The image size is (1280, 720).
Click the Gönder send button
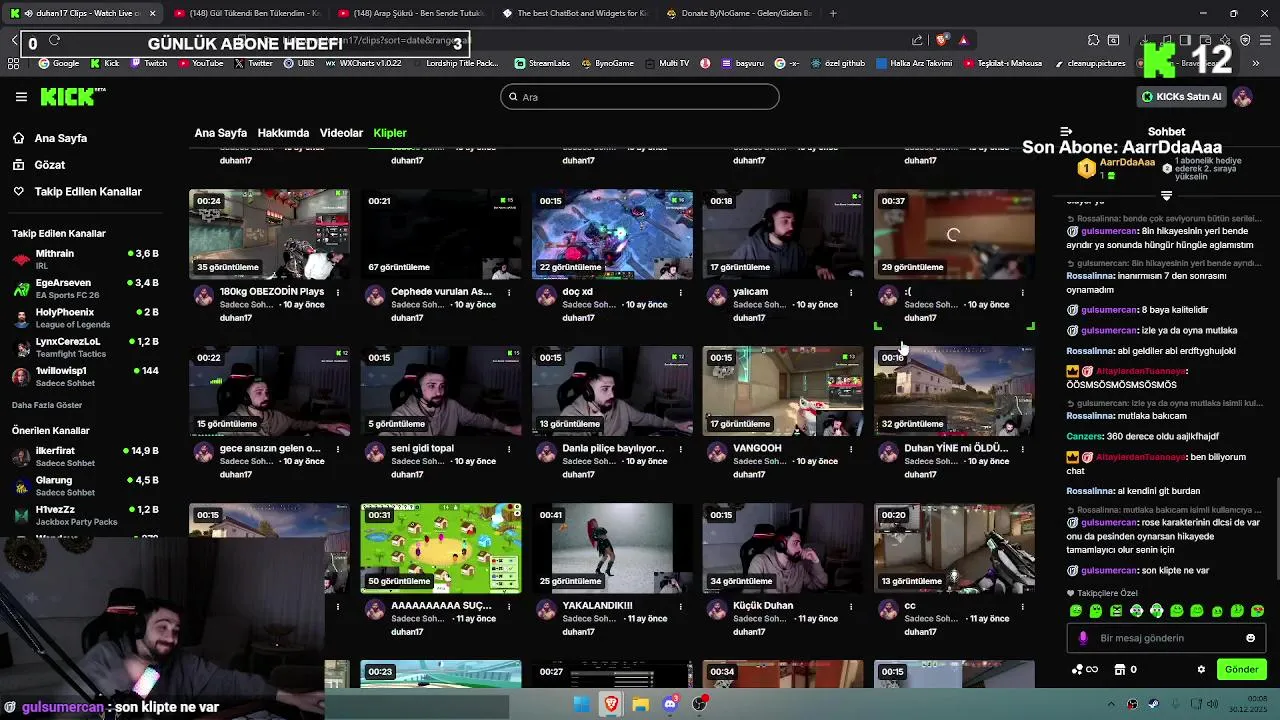click(1241, 669)
